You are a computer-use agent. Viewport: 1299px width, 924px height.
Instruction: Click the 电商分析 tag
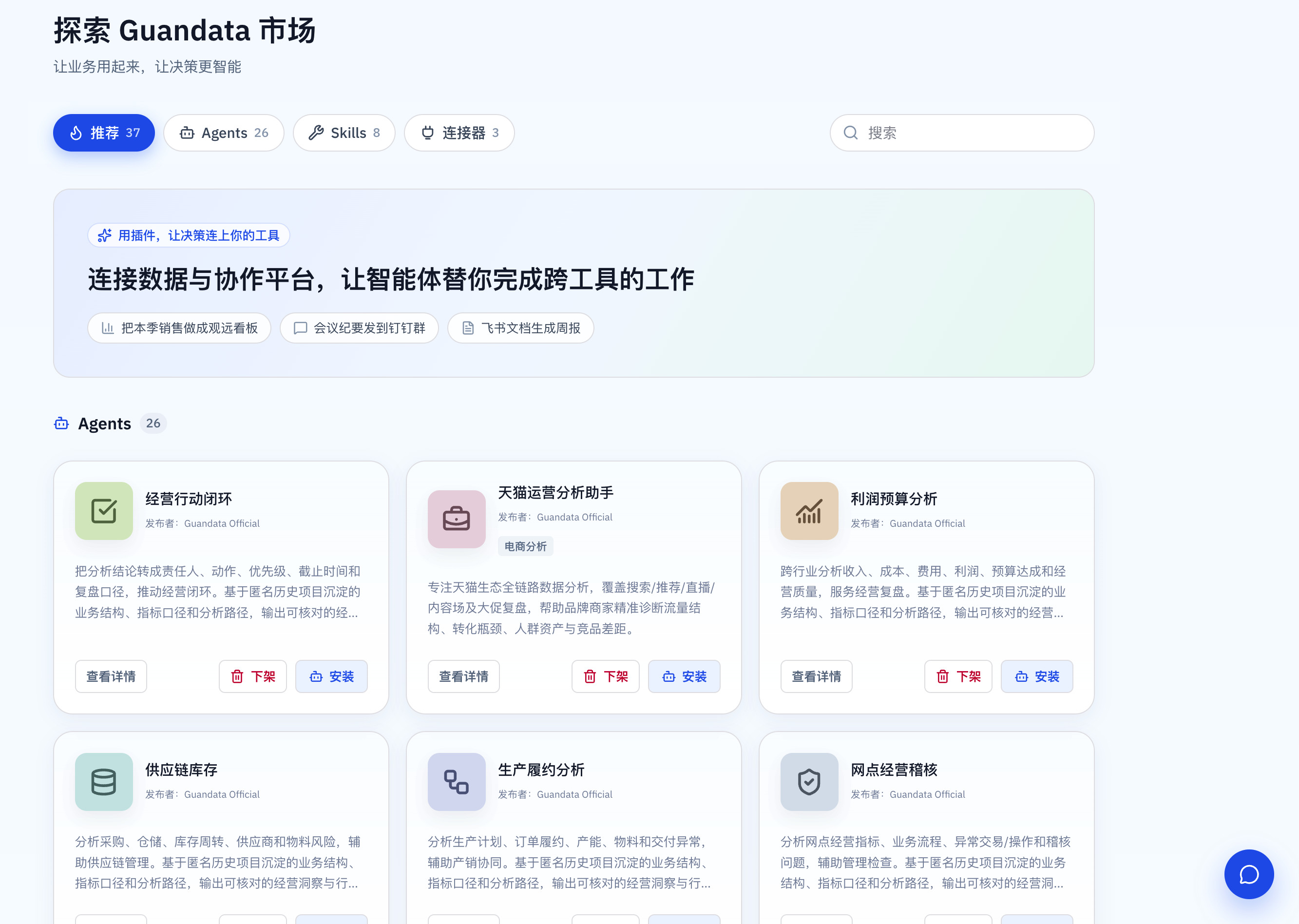[x=526, y=546]
